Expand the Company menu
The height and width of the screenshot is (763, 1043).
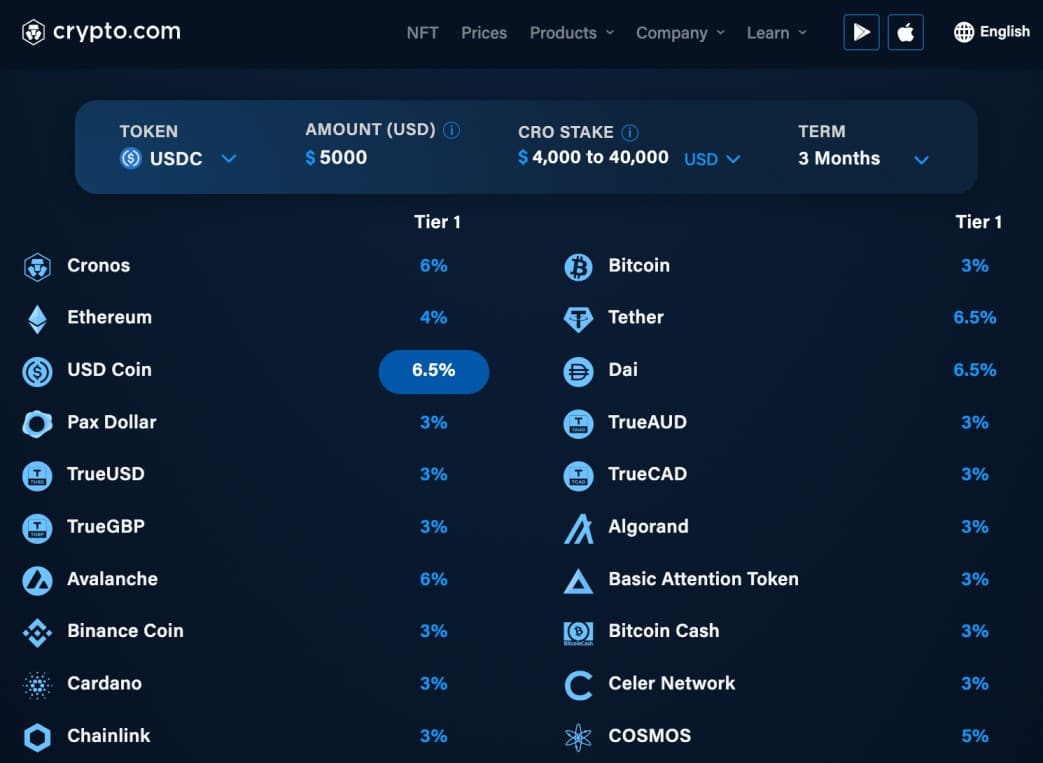point(680,33)
